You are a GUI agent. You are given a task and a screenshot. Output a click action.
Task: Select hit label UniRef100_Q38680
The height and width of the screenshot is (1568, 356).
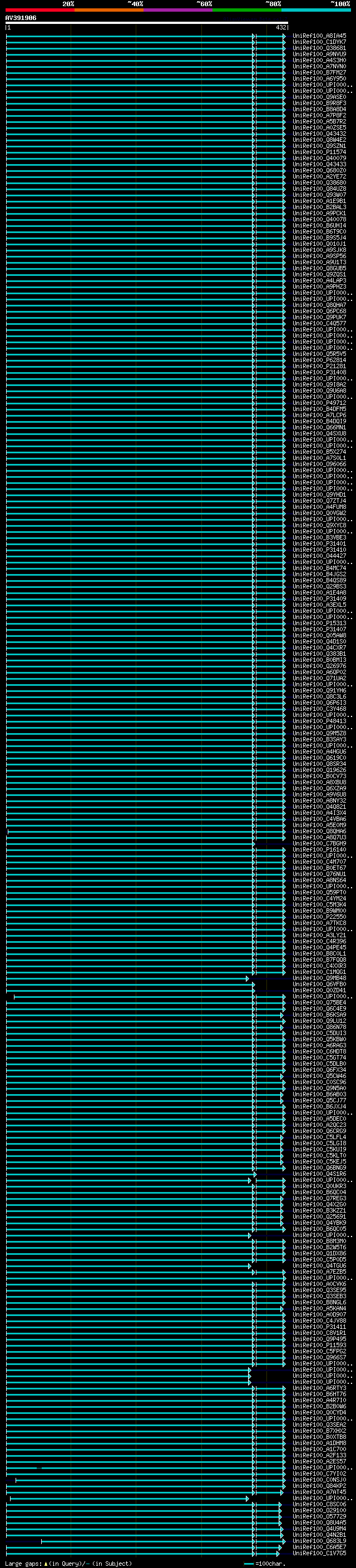click(319, 182)
